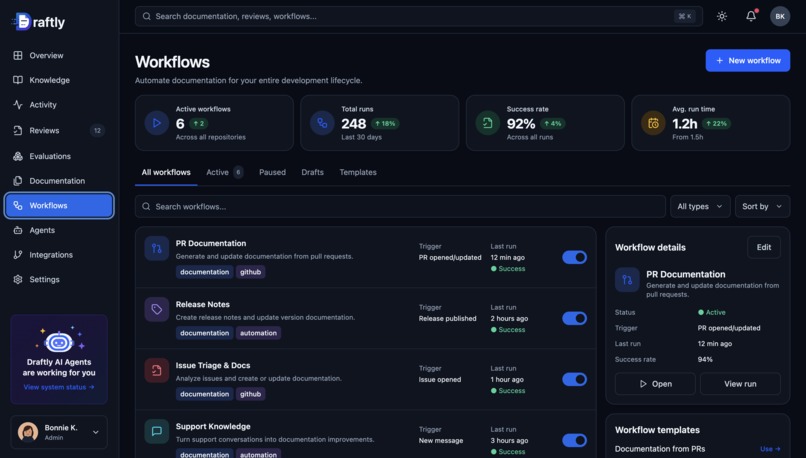Open the Release Notes workflow title
The height and width of the screenshot is (458, 806).
(203, 304)
